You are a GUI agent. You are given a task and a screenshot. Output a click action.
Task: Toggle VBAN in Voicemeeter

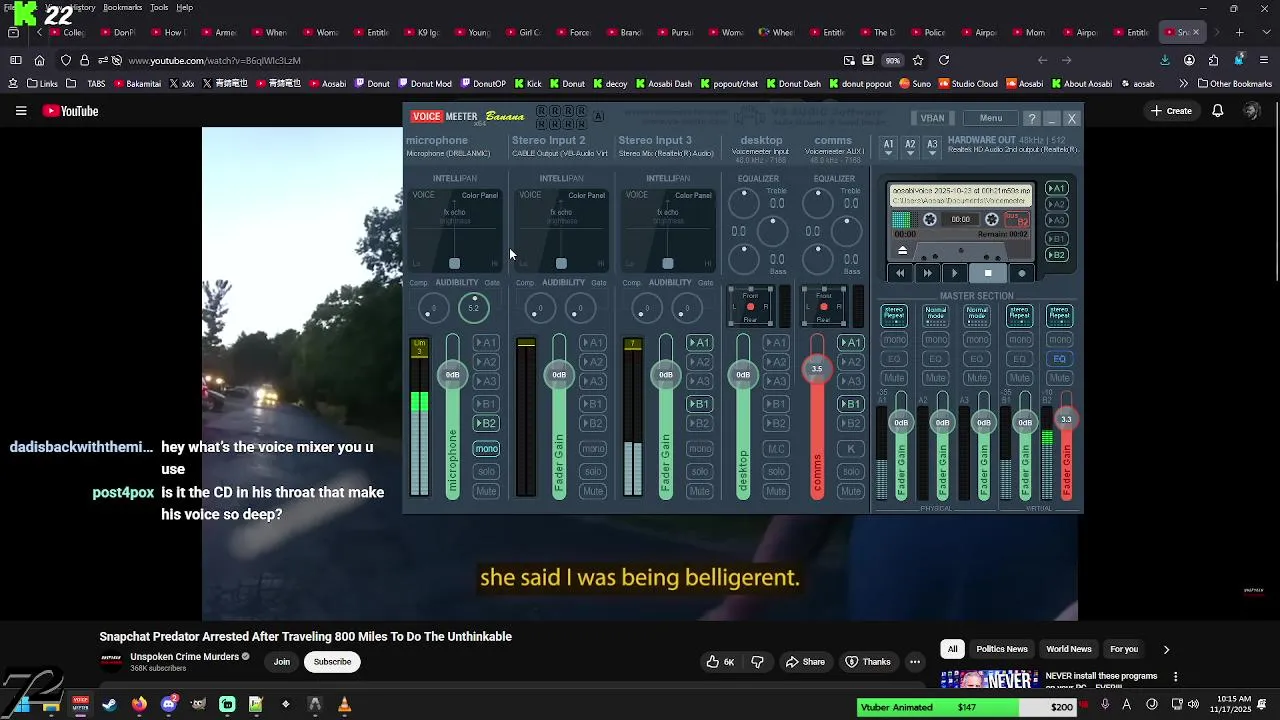[933, 118]
